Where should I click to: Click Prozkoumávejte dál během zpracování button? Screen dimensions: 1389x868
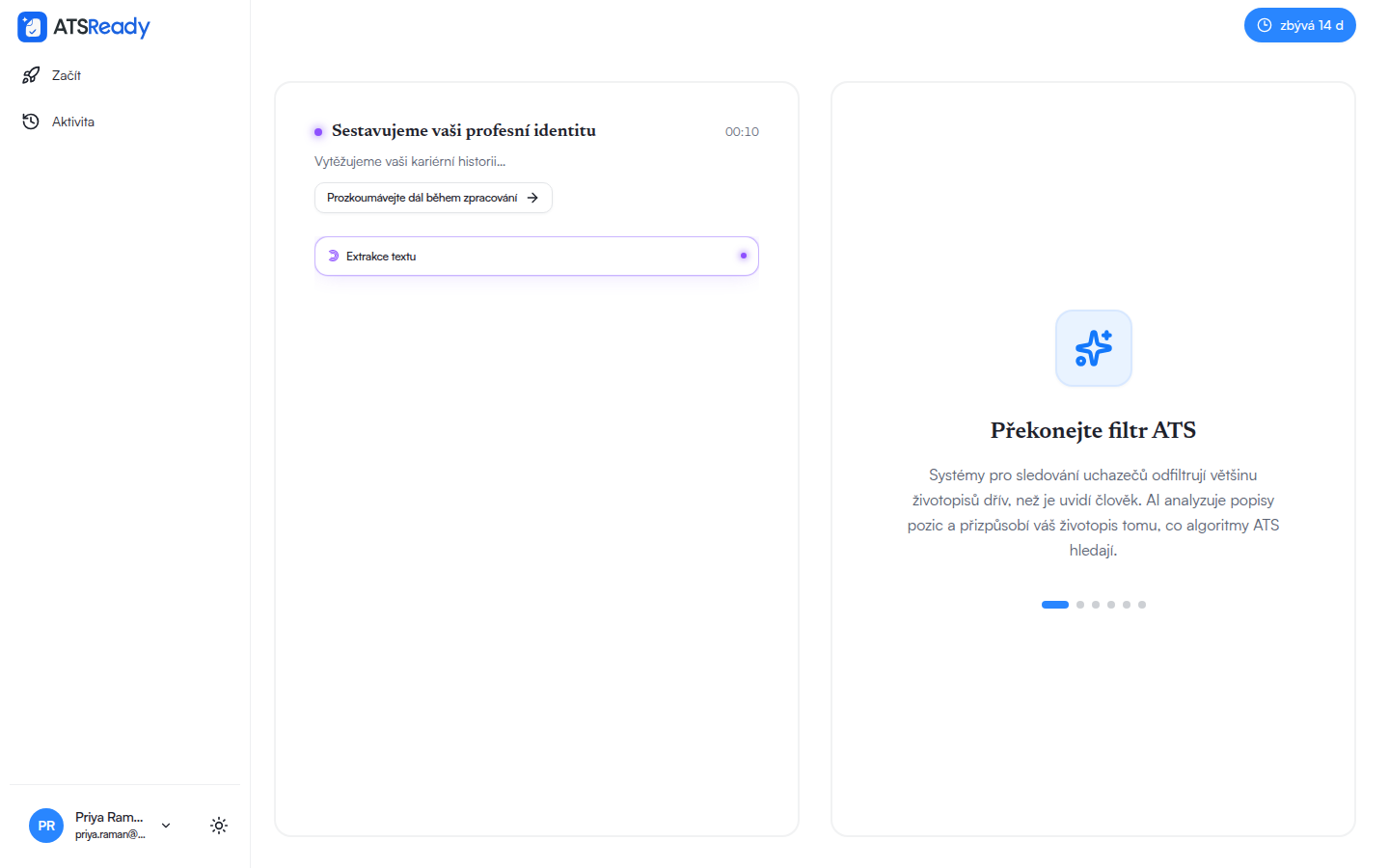(x=433, y=198)
